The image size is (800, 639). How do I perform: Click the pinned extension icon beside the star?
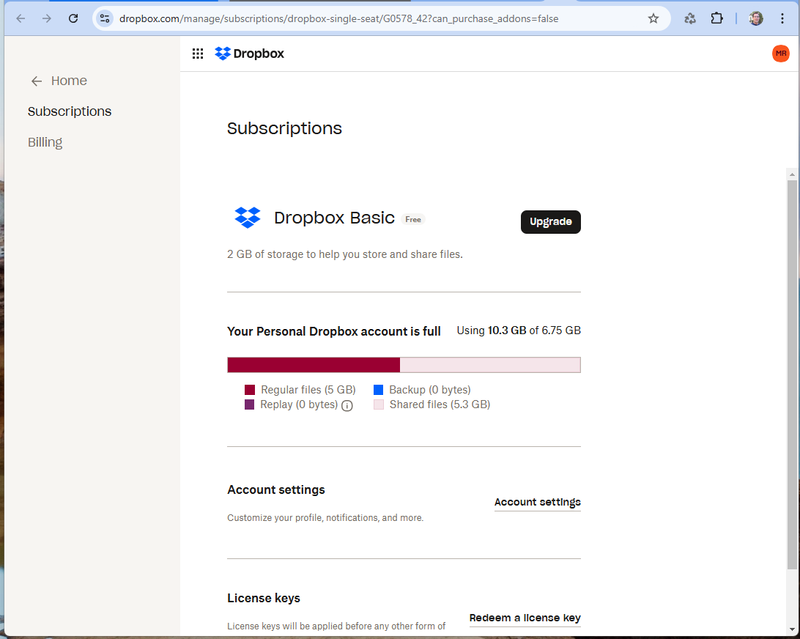(690, 18)
